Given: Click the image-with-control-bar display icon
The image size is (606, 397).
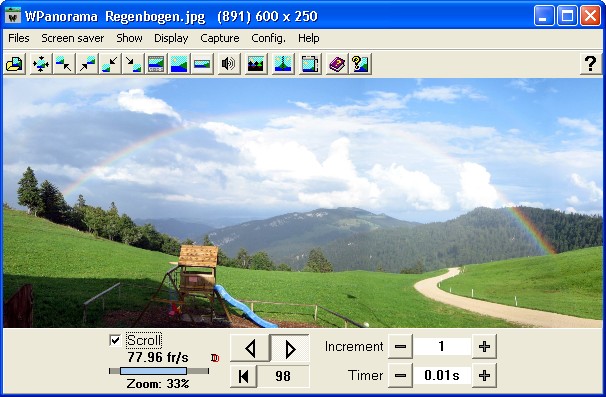Looking at the screenshot, I should [x=156, y=64].
